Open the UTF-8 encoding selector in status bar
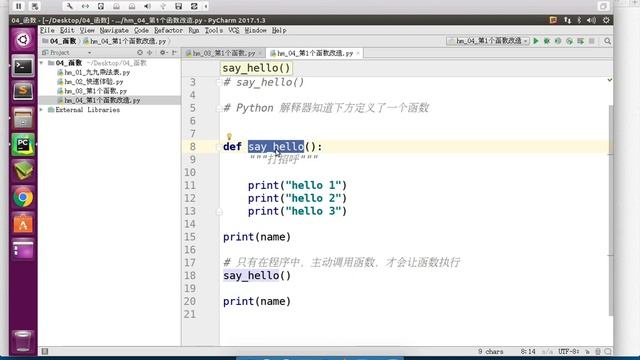This screenshot has height=360, width=640. click(x=568, y=351)
